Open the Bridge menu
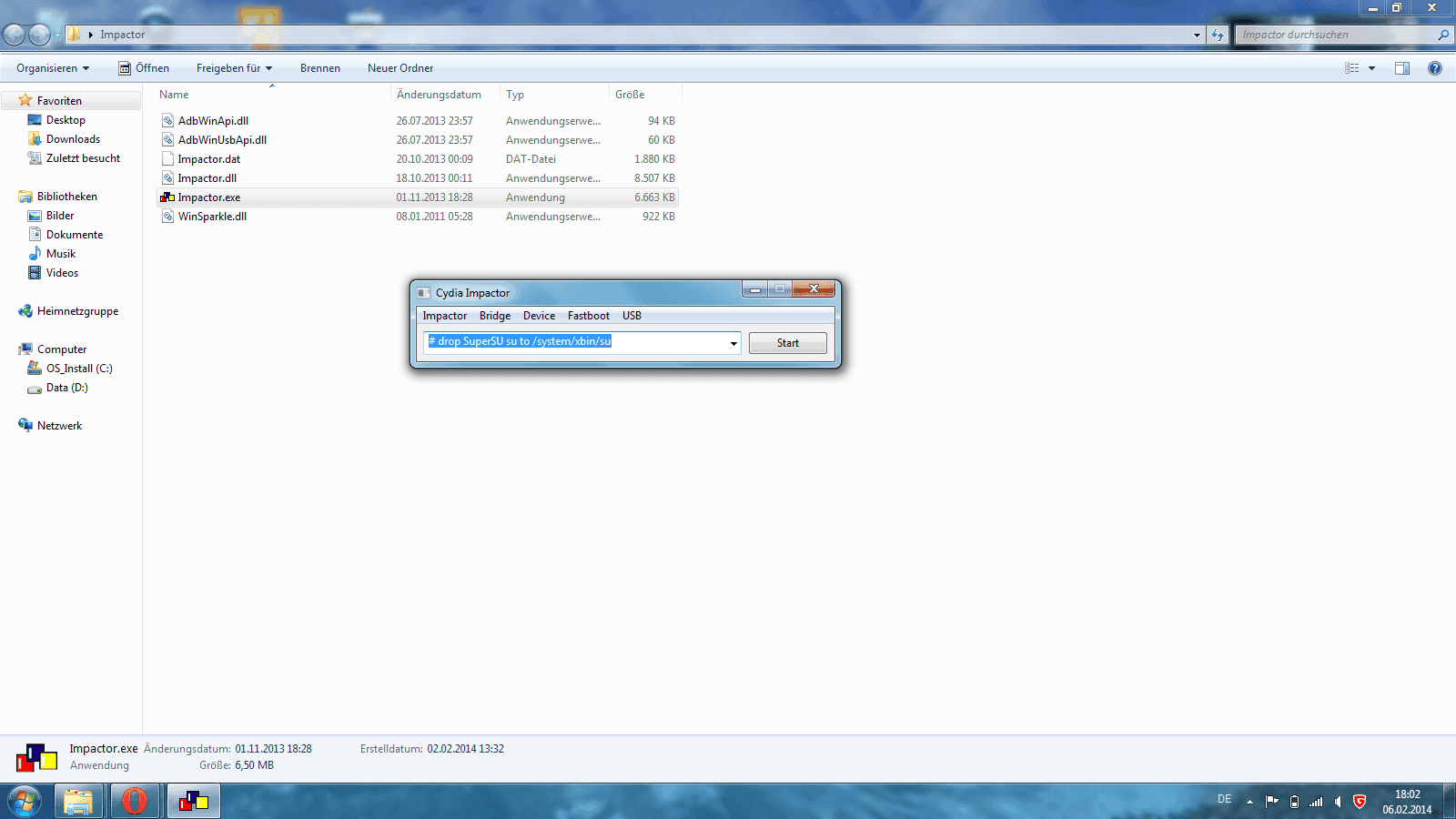Screen dimensions: 1456x819 [495, 316]
